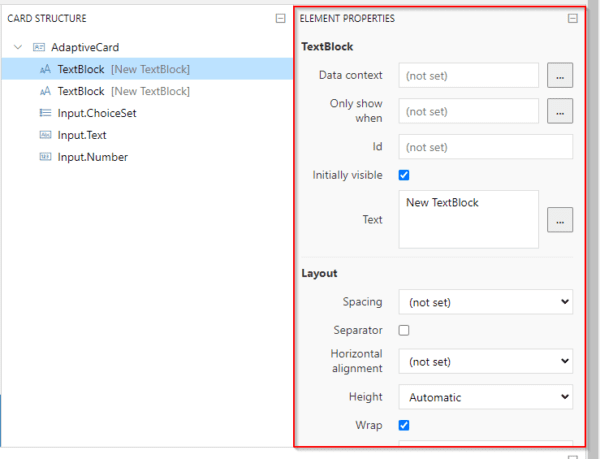Screen dimensions: 600x459
Task: Click the Input.ChoiceSet list icon
Action: (x=45, y=113)
